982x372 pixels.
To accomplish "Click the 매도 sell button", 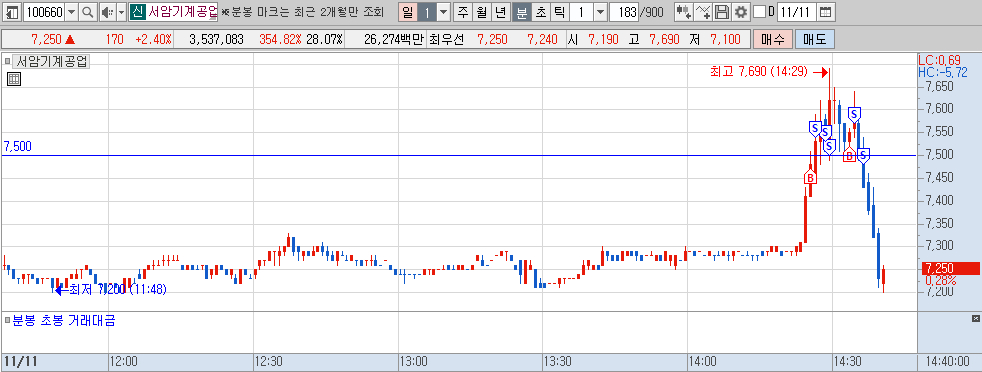I will coord(814,39).
